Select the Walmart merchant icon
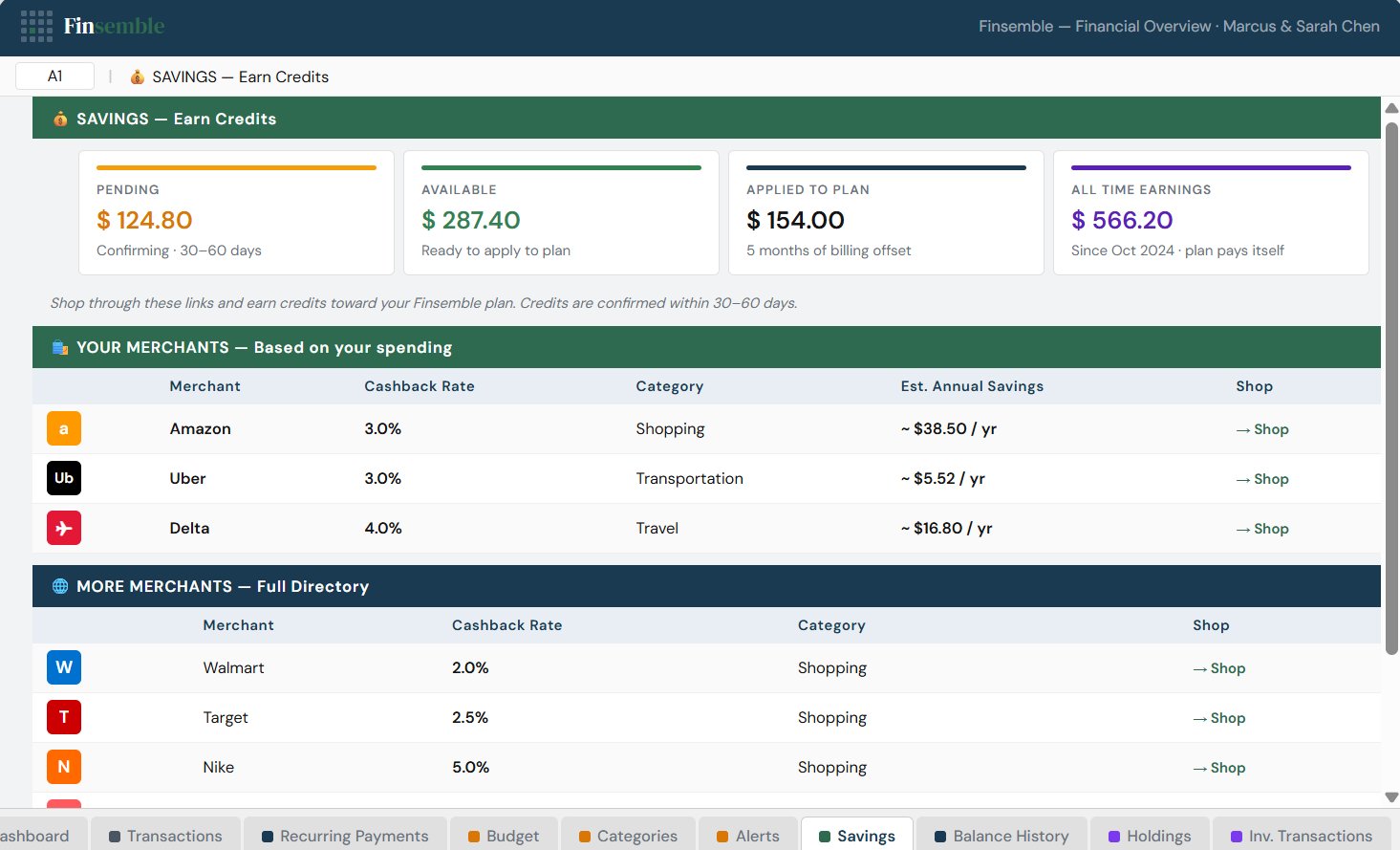This screenshot has width=1400, height=850. [x=63, y=667]
